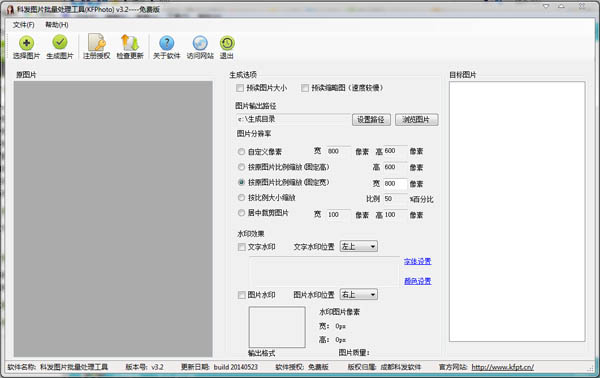Open the 注册授权 key icon
600x378 pixels.
coord(97,42)
